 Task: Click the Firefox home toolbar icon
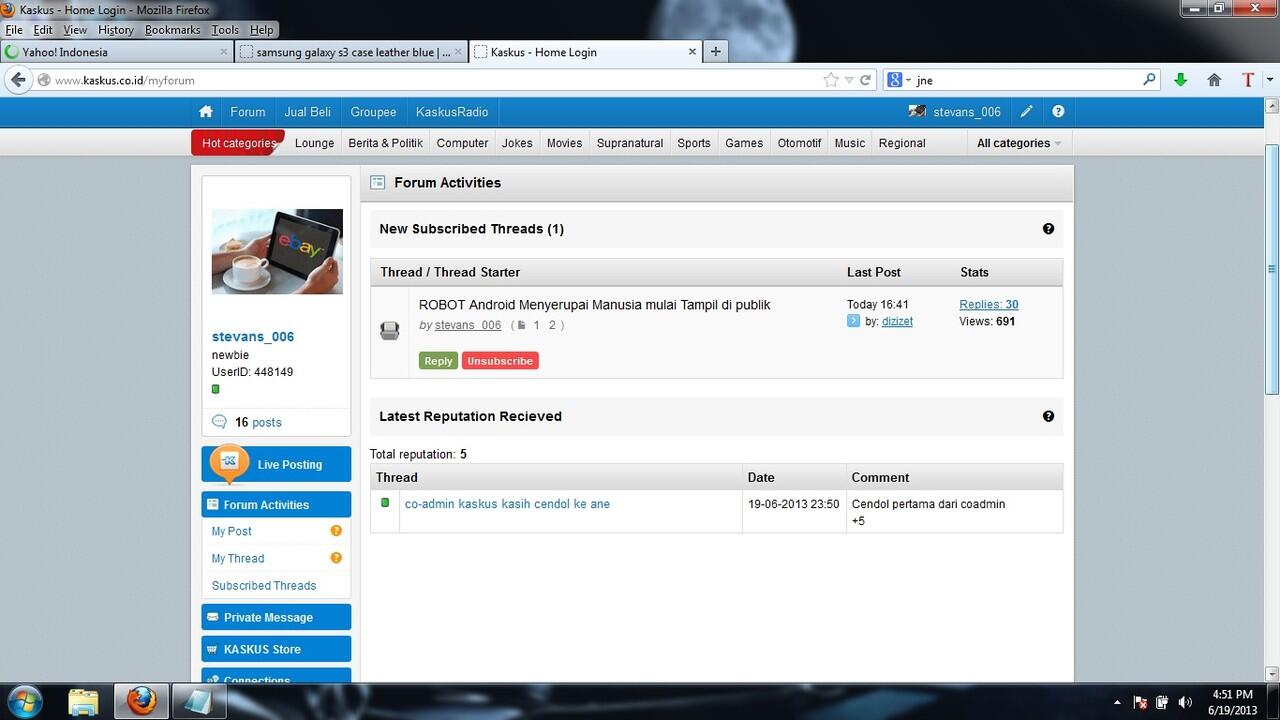click(1214, 80)
